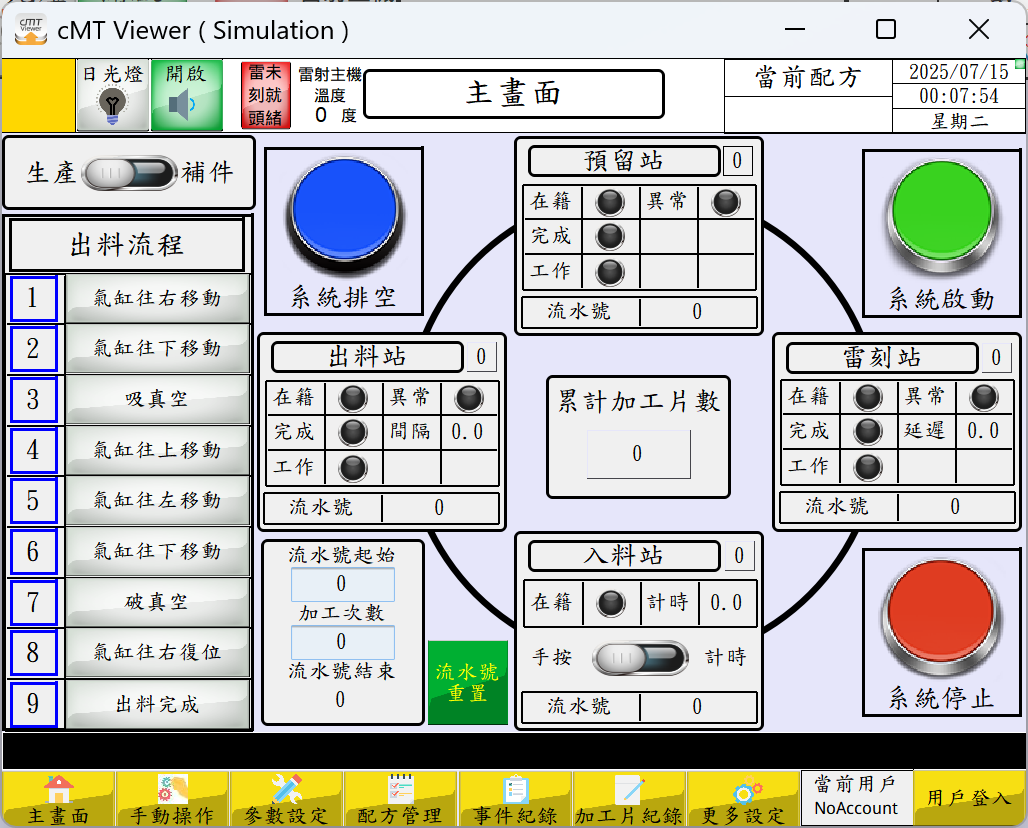Viewport: 1028px width, 828px height.
Task: Click the 出料站 異常 indicator lamp
Action: click(x=469, y=398)
